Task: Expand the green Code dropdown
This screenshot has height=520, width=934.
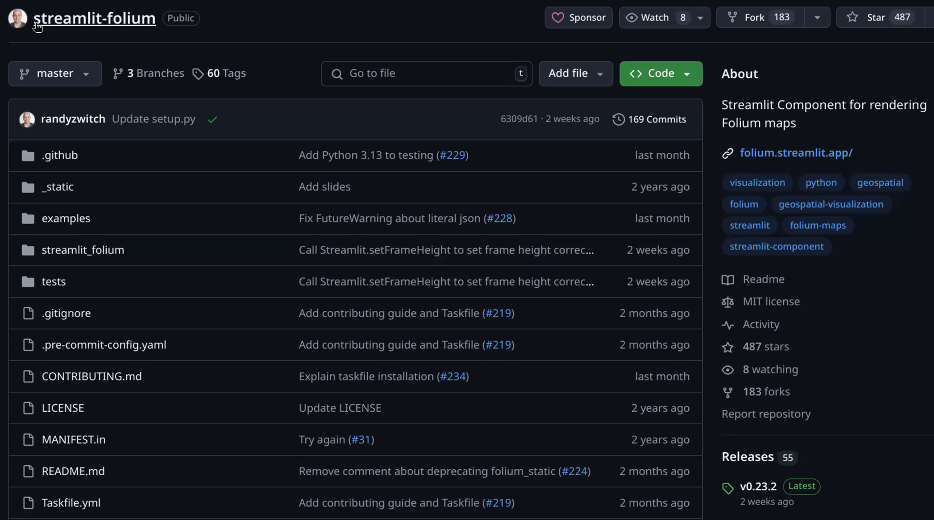Action: coord(661,74)
